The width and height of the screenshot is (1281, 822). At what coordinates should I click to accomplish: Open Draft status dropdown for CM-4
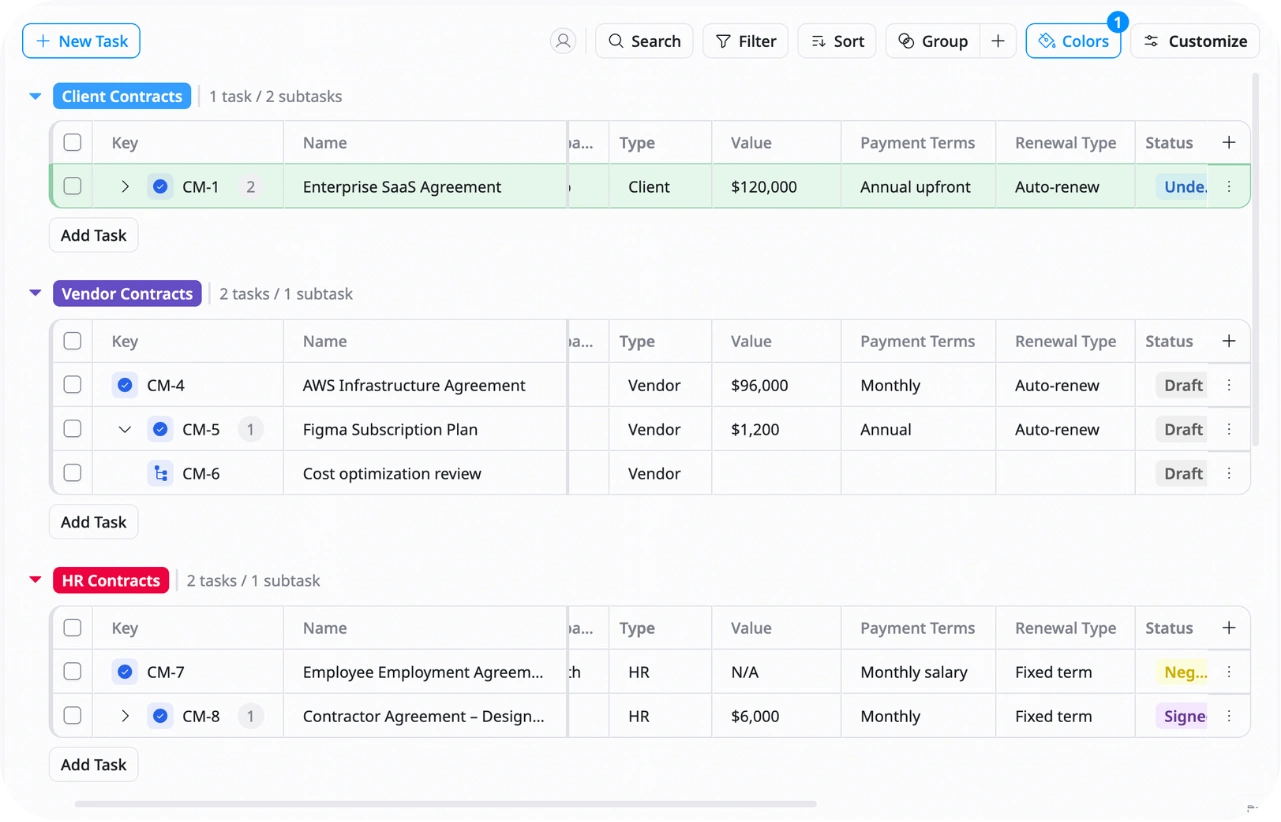[1182, 385]
